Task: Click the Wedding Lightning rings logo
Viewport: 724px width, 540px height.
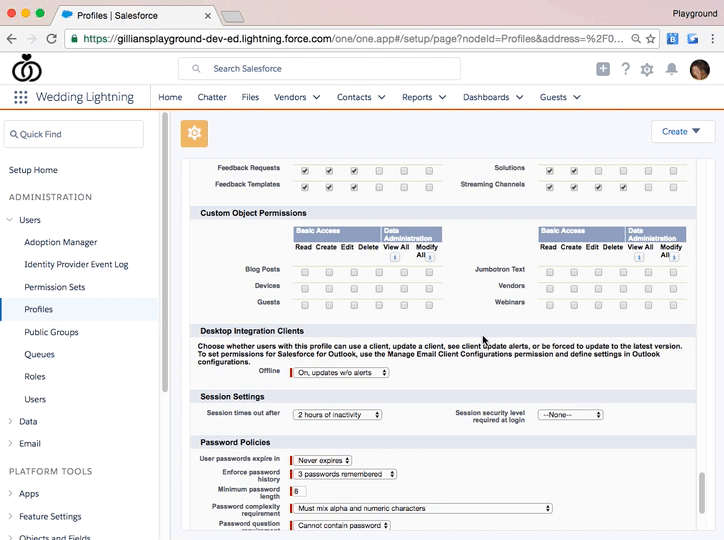Action: 27,68
